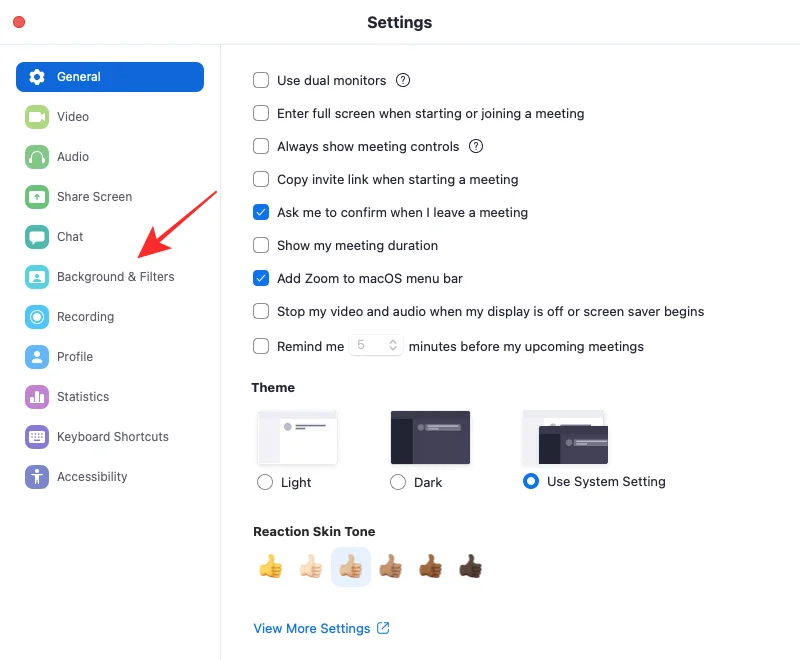Enable Use dual monitors checkbox
The width and height of the screenshot is (800, 660).
261,80
